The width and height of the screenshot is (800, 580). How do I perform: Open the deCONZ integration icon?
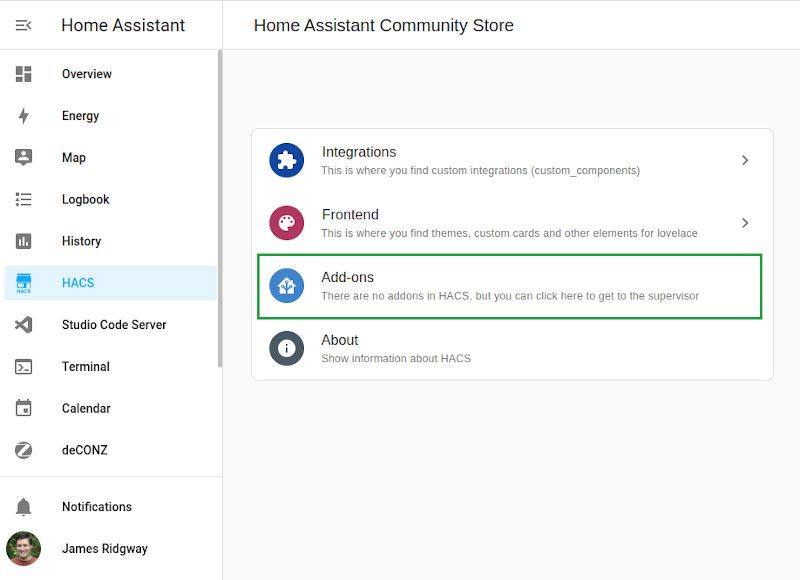(24, 450)
